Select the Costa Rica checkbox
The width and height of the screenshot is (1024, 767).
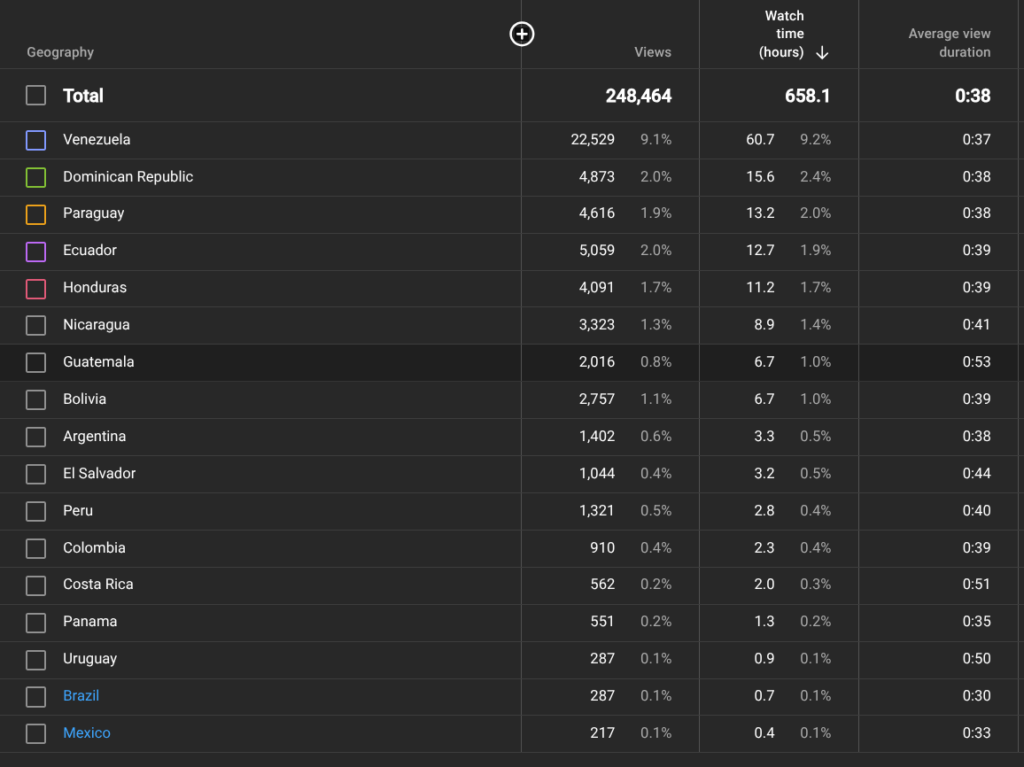click(36, 585)
